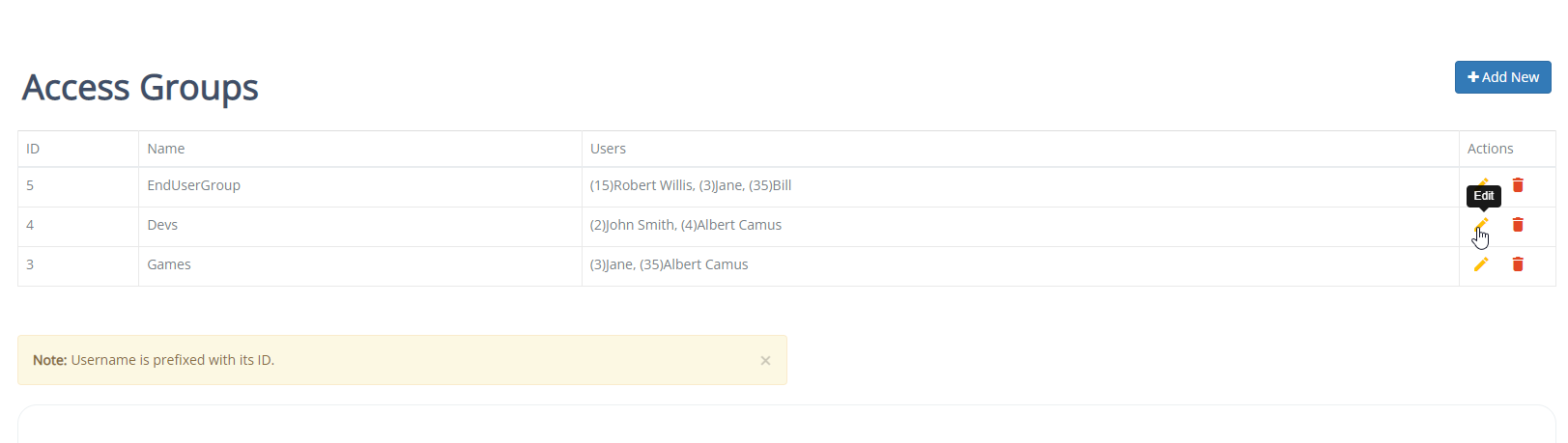Select the Games name cell
Viewport: 1568px width, 443px height.
pyautogui.click(x=360, y=264)
